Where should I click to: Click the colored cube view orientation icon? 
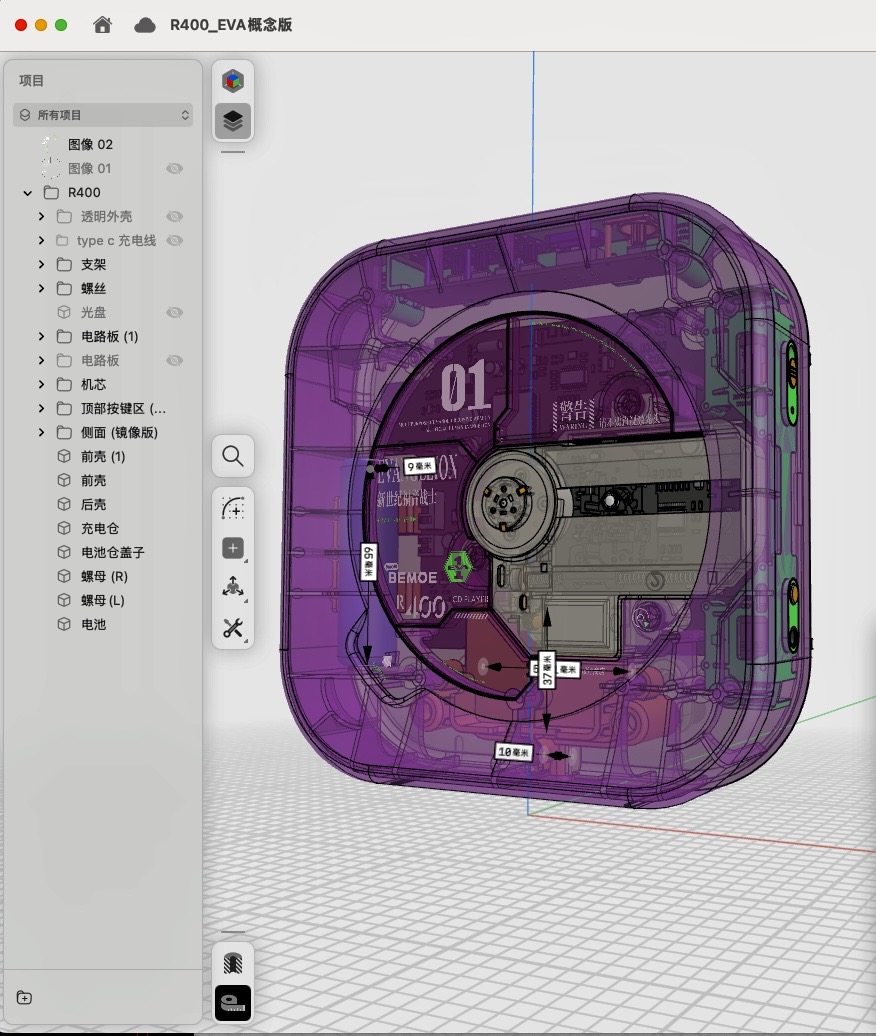coord(233,81)
